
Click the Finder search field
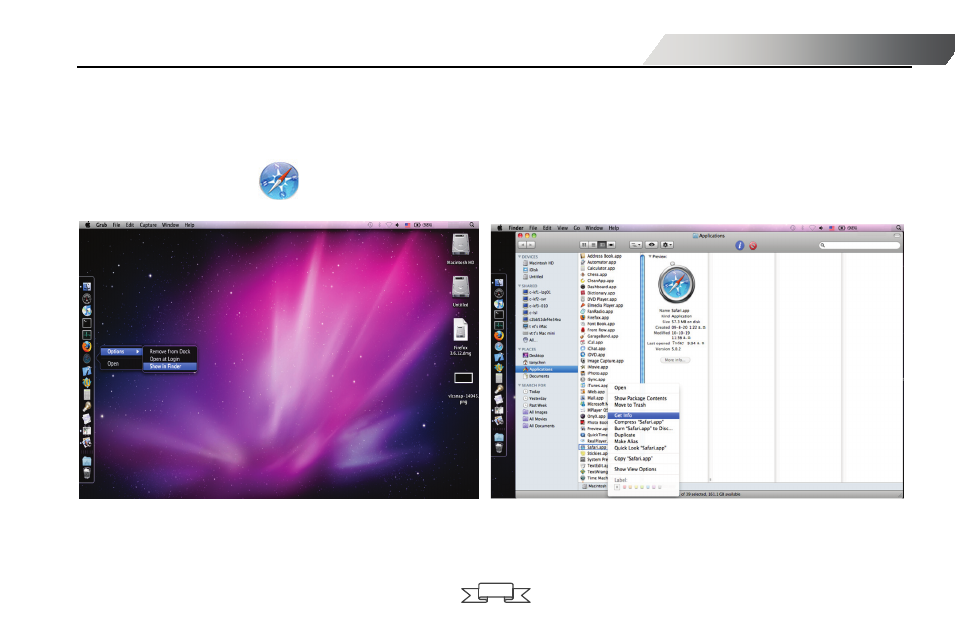pos(859,245)
